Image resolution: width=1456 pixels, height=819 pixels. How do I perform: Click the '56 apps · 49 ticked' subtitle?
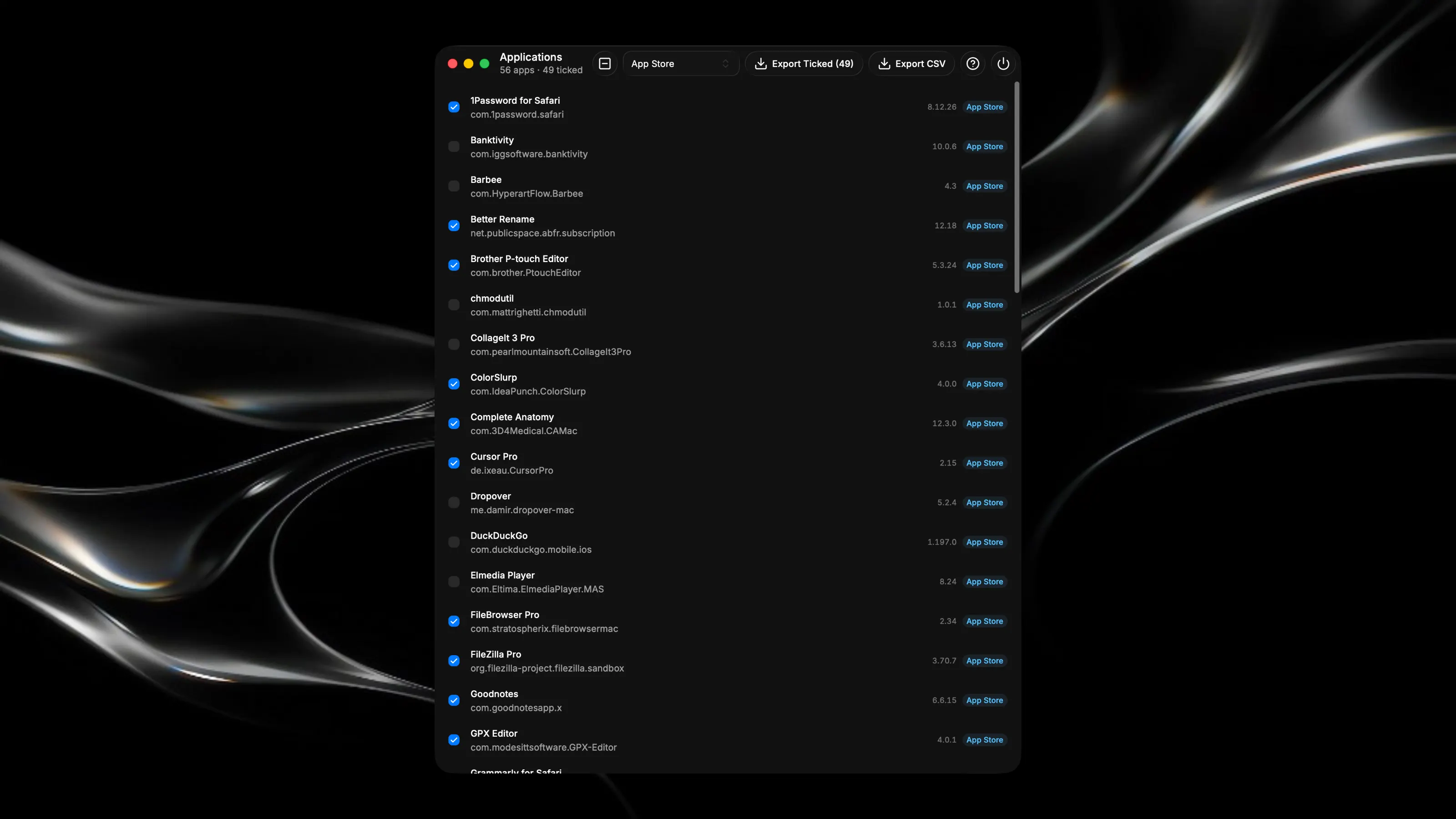click(x=541, y=70)
